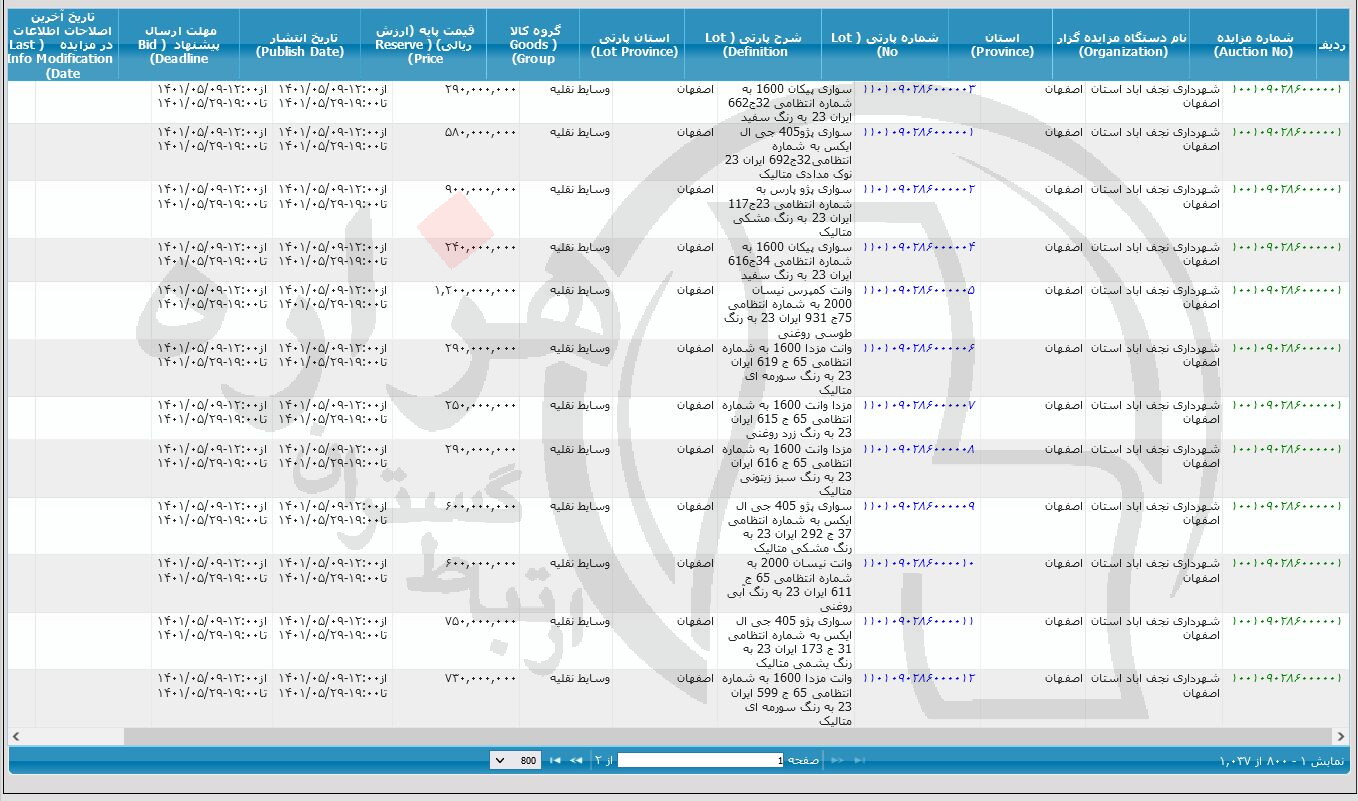Sort by the Publish Date column header
1358x801 pixels.
pyautogui.click(x=300, y=45)
